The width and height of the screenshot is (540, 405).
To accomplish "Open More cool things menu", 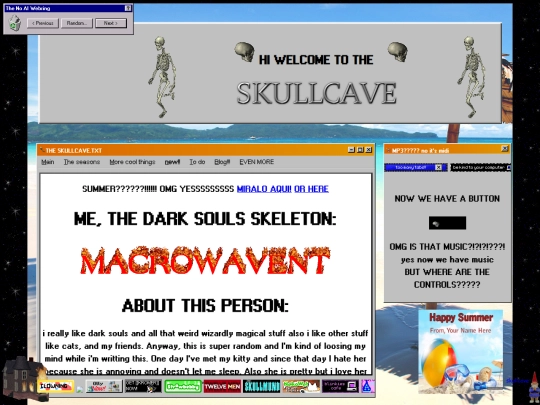I will click(x=132, y=162).
